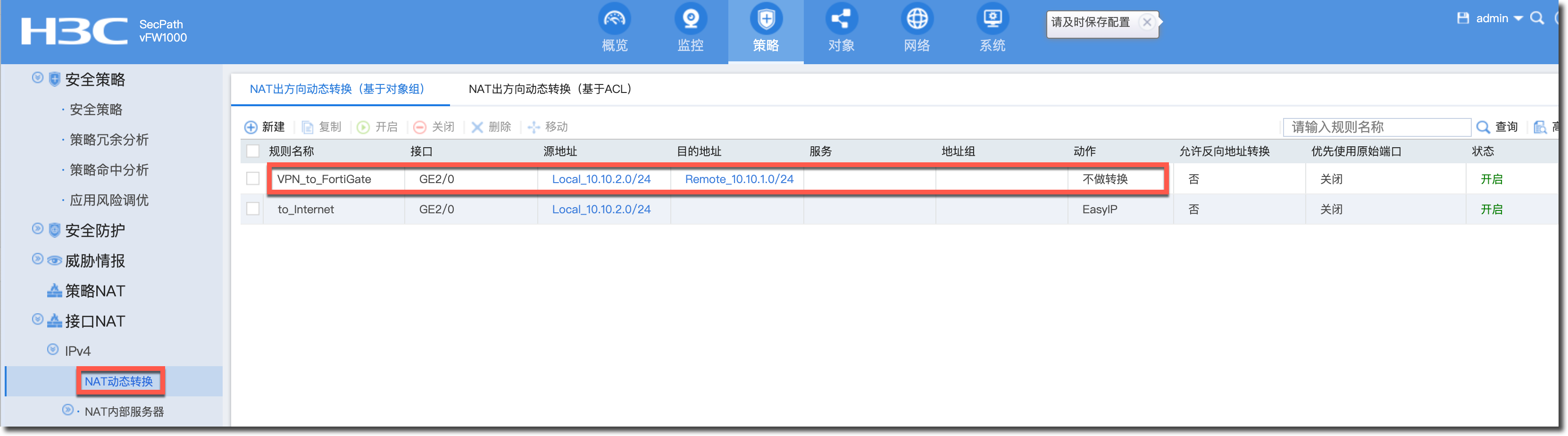Click the 删除 delete toolbar icon

tap(477, 127)
